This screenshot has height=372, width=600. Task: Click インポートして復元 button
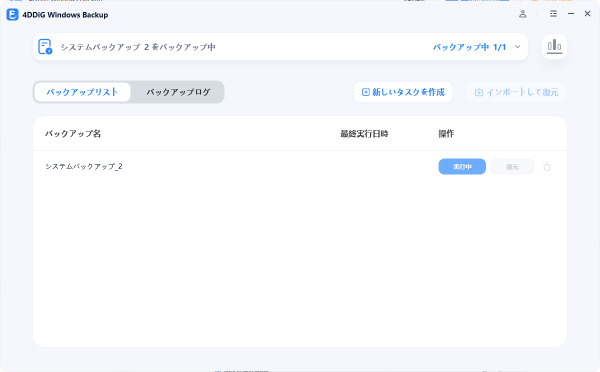coord(516,92)
